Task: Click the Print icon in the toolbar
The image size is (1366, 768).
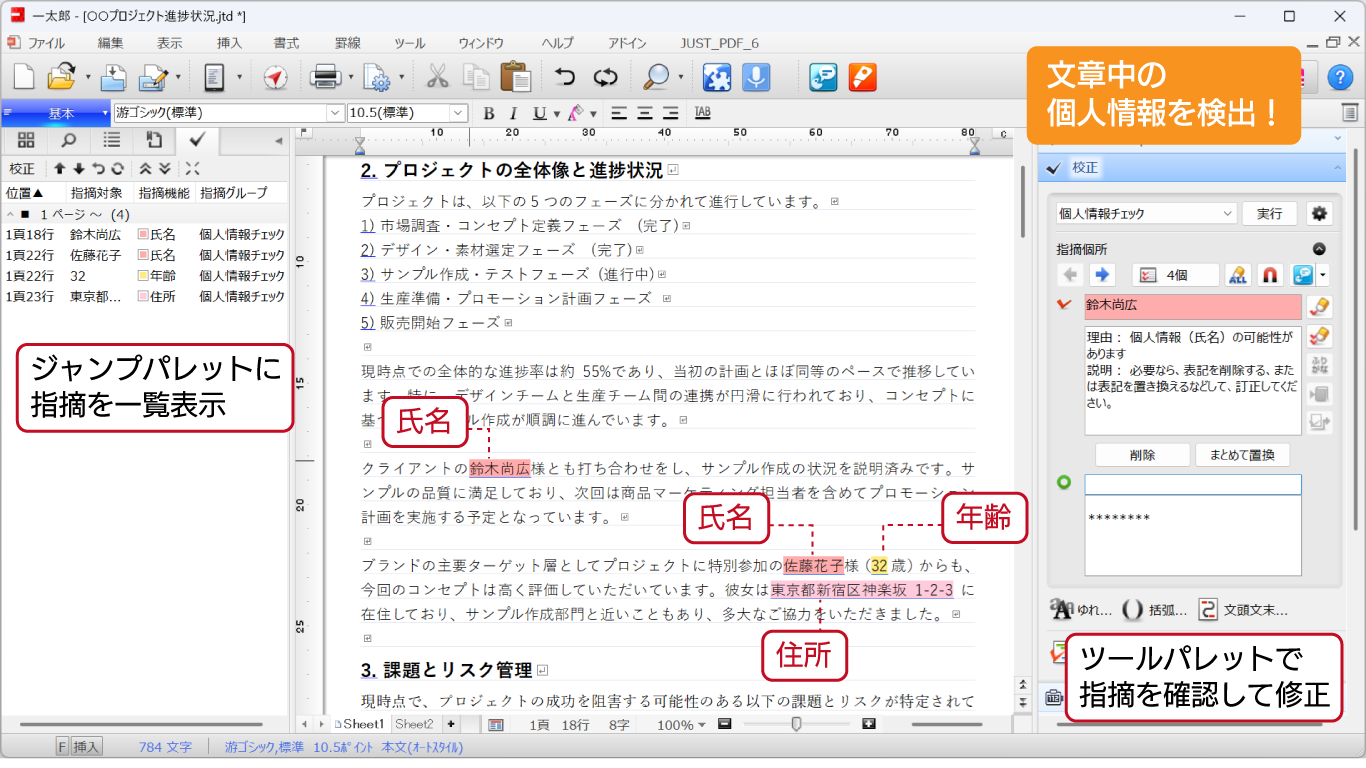Action: [x=326, y=77]
